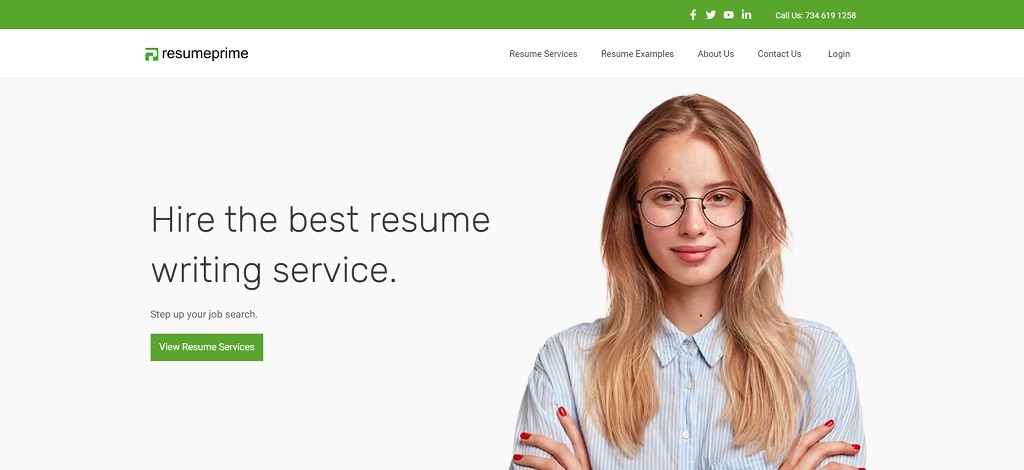Open the Twitter bird icon
The height and width of the screenshot is (470, 1024).
(711, 15)
